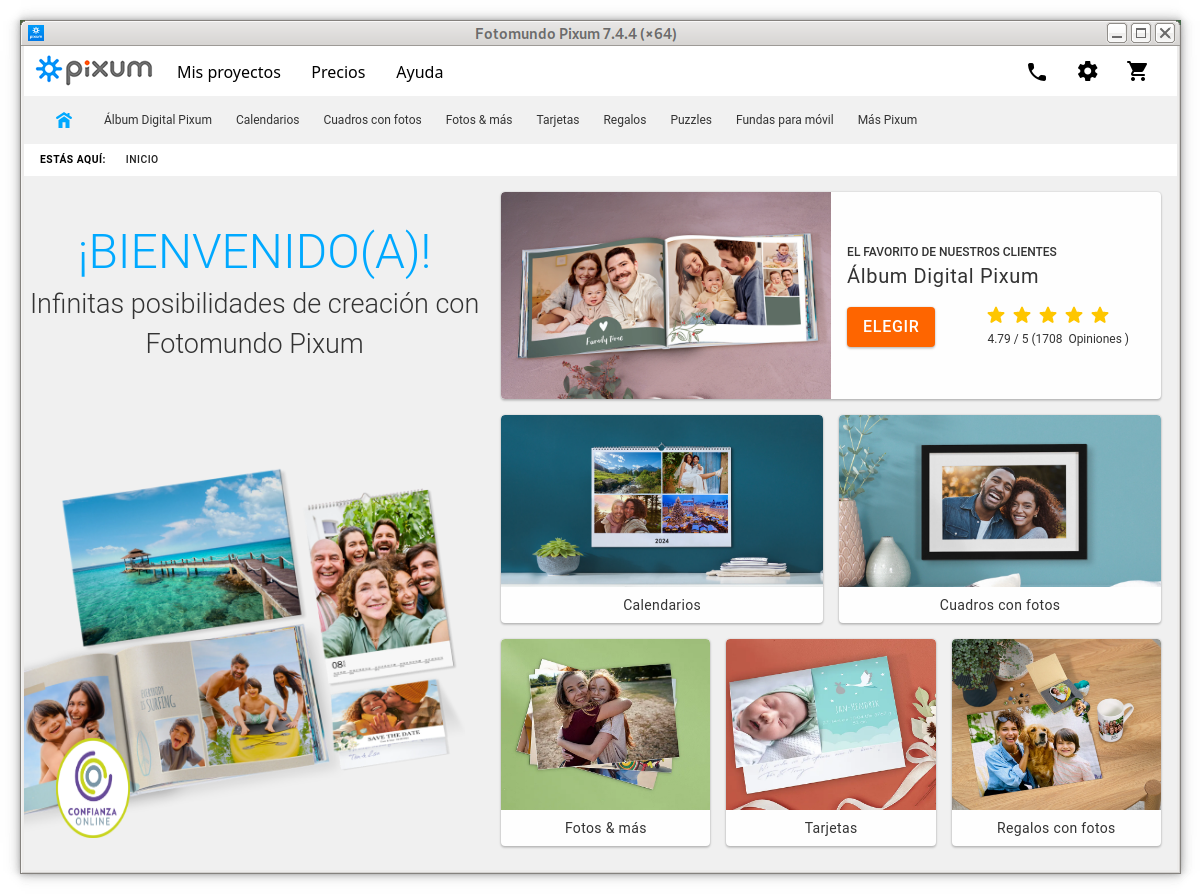Screen dimensions: 1201x894
Task: Click the hugging girls photo prints image
Action: click(606, 725)
